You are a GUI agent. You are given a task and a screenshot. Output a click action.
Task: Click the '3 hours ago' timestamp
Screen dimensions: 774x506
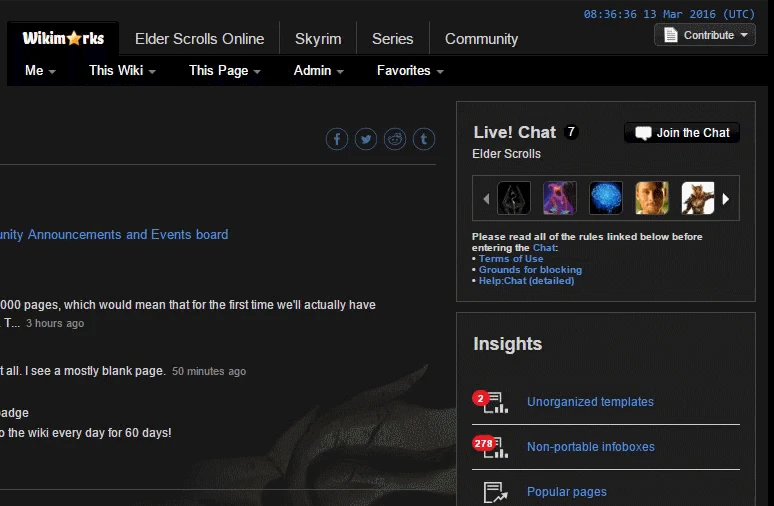(x=55, y=323)
